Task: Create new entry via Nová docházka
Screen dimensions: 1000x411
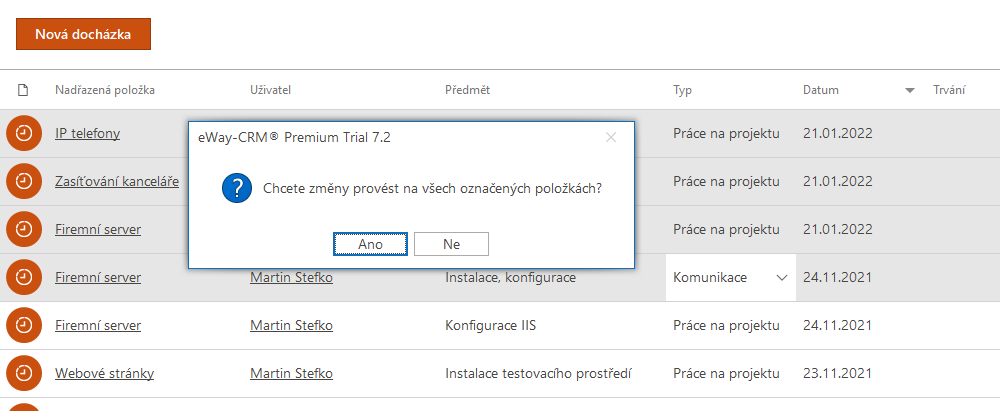Action: [x=83, y=34]
